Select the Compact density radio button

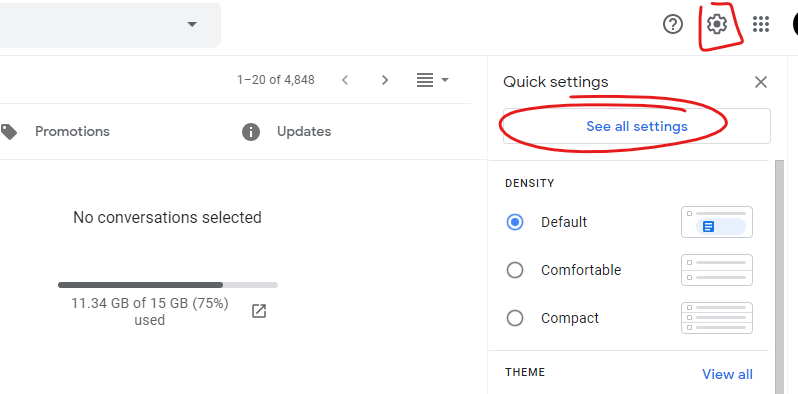pyautogui.click(x=515, y=318)
